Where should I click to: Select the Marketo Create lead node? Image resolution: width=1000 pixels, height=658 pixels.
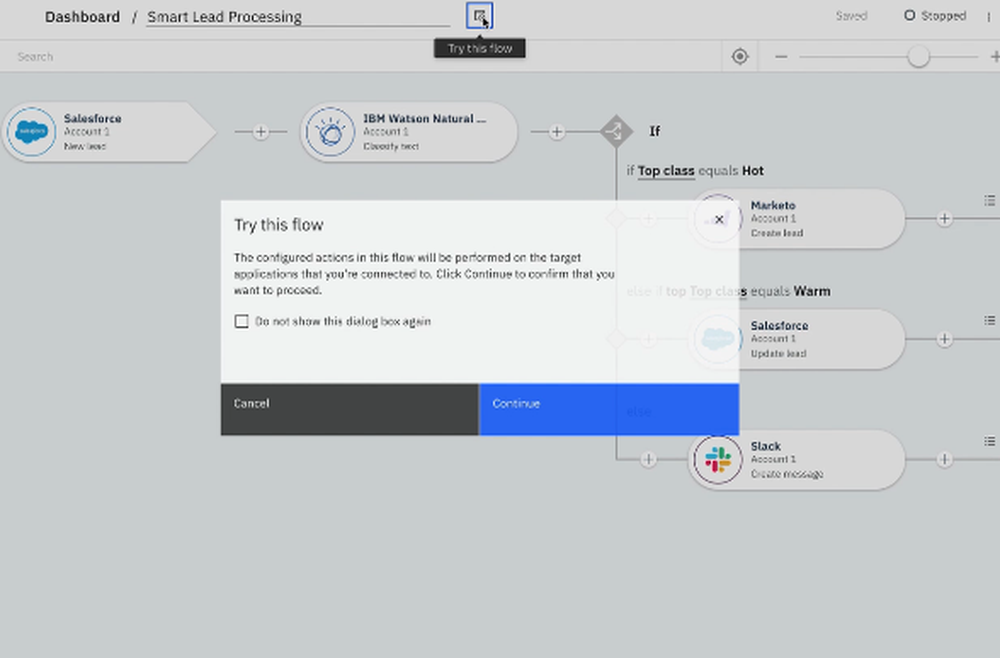(796, 219)
